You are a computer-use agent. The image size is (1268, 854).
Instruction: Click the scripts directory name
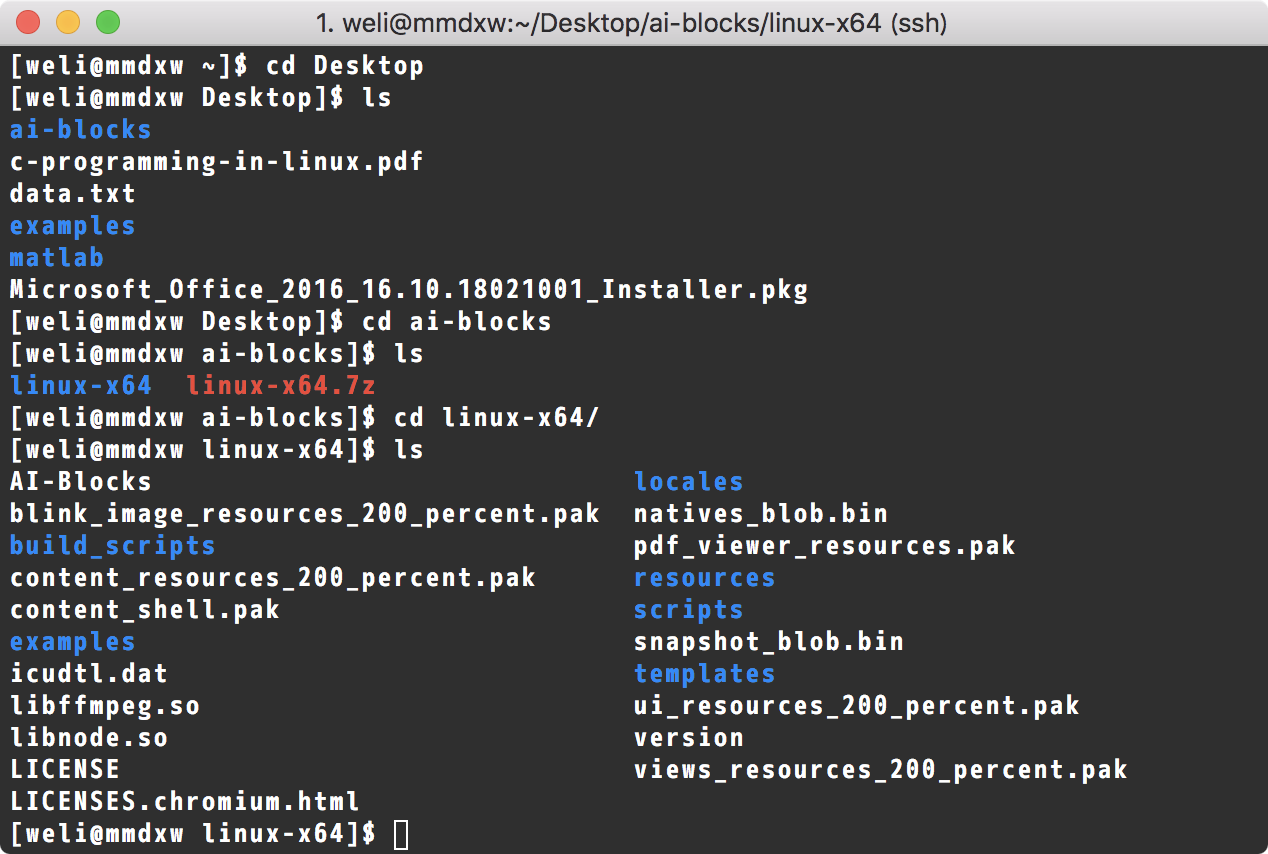coord(689,610)
